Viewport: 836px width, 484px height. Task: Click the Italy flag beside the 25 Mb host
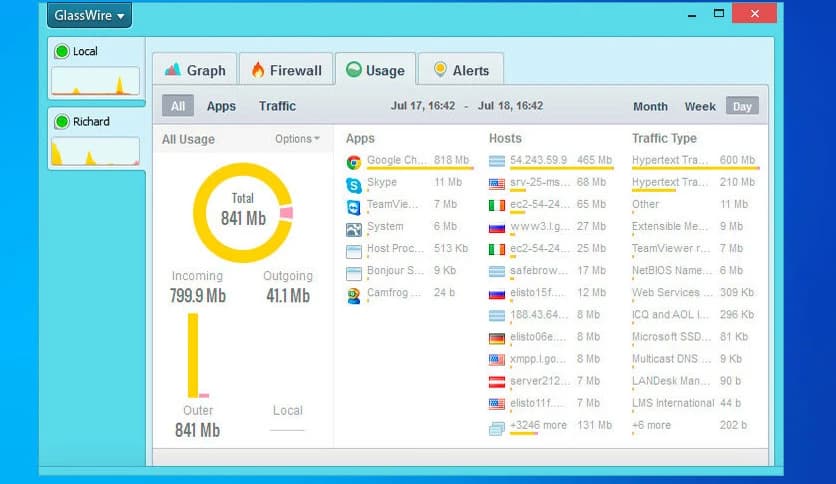click(496, 249)
